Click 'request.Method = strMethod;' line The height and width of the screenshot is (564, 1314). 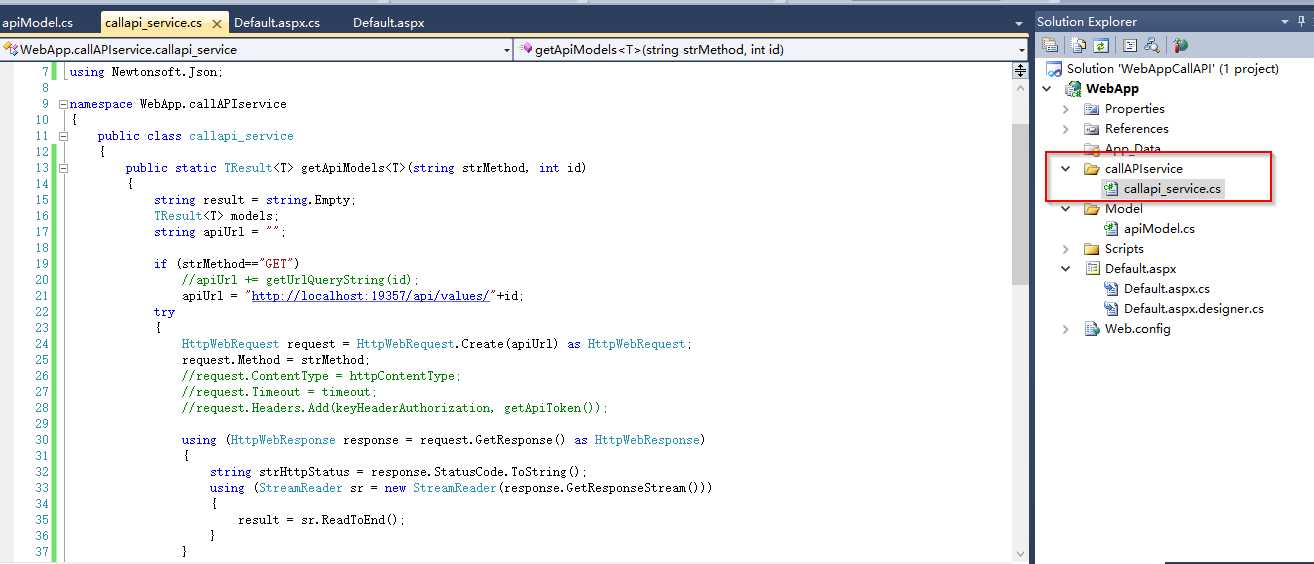pos(275,360)
